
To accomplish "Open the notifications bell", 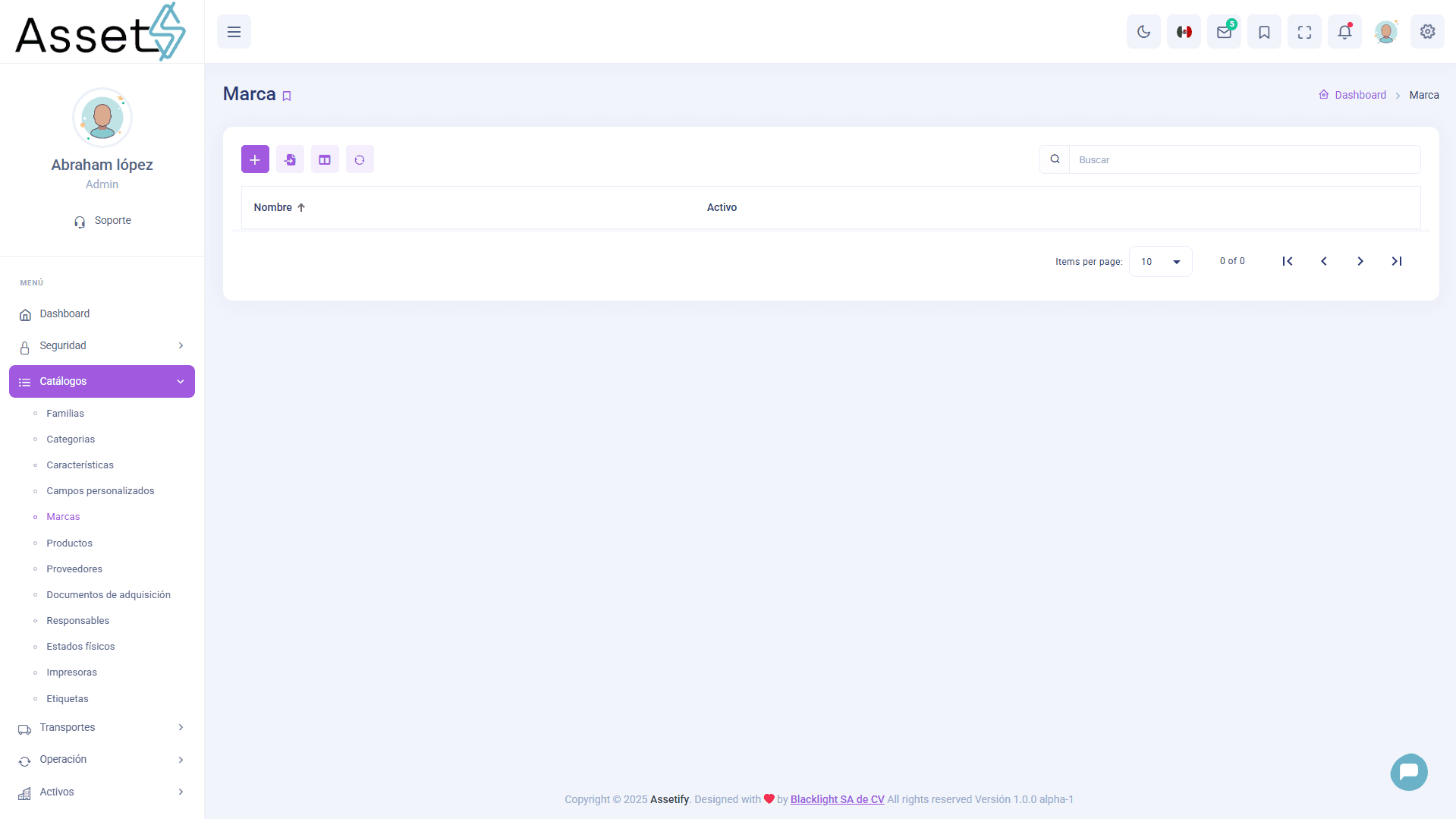I will click(x=1344, y=31).
